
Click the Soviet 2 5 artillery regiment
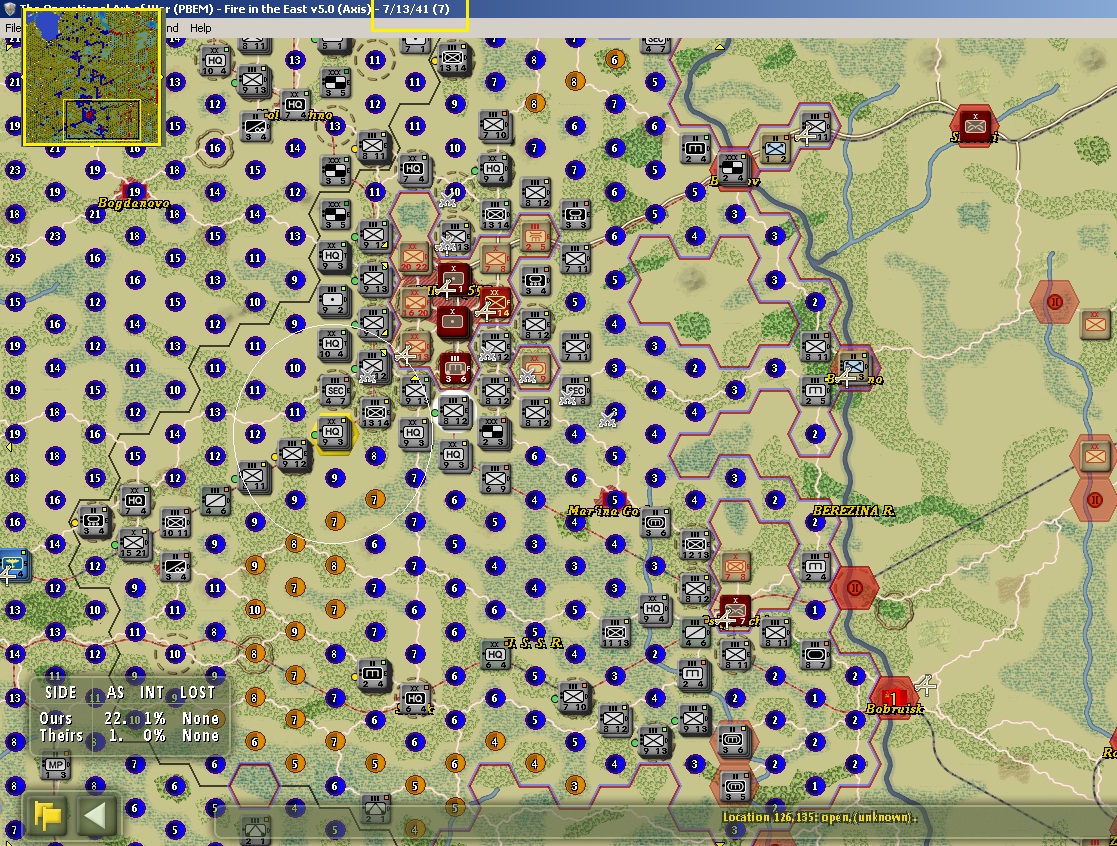[x=534, y=236]
